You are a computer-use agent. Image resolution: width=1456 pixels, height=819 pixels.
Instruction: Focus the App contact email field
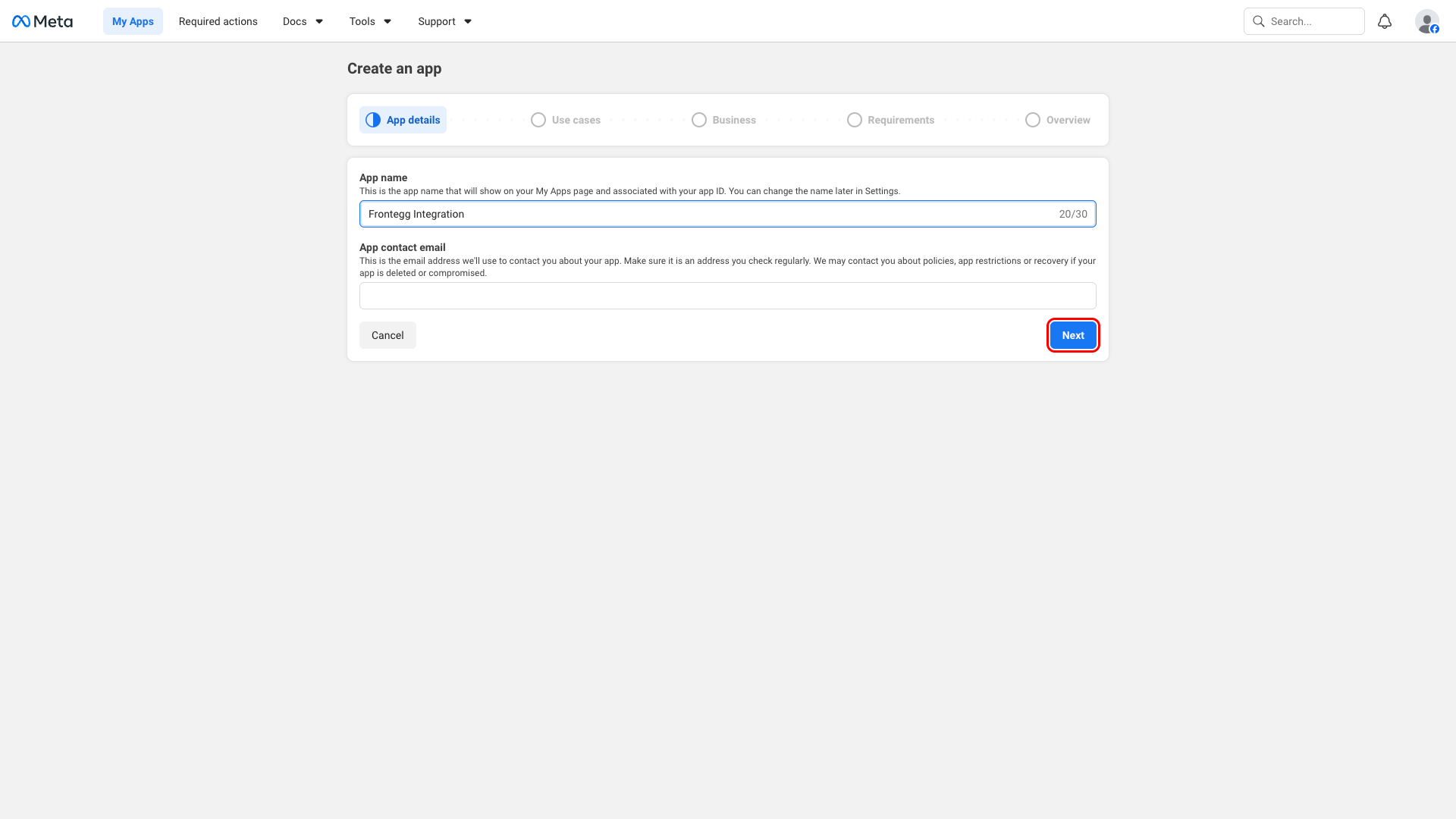(728, 296)
